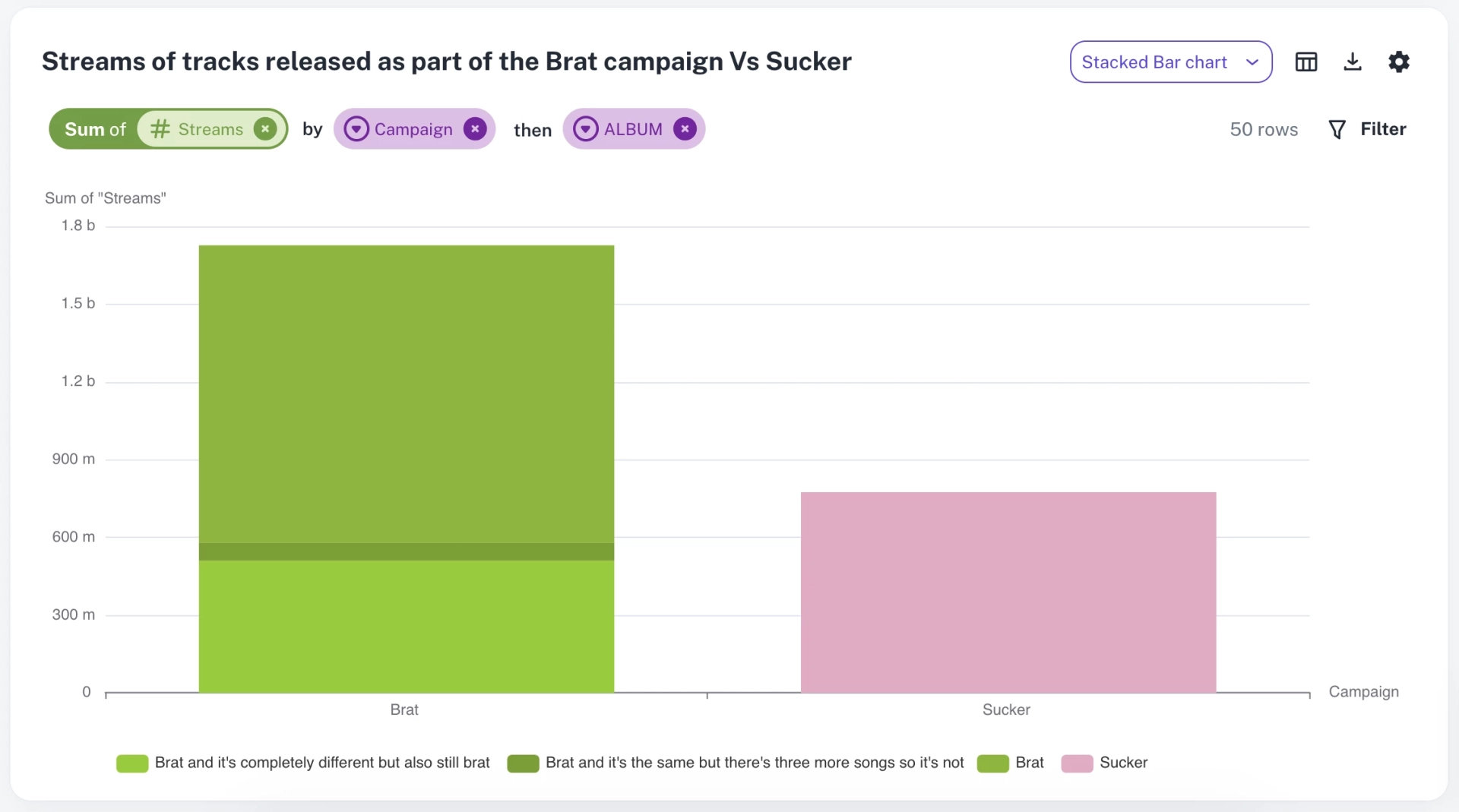
Task: Select the pink Sucker bar
Action: click(1008, 592)
